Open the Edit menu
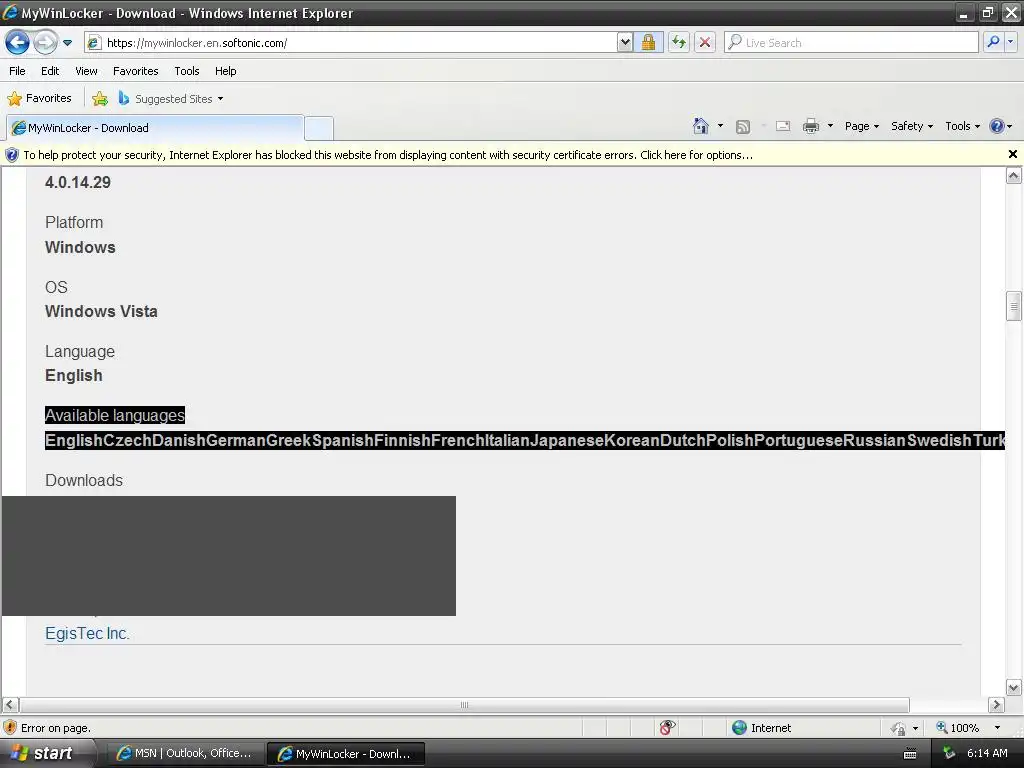Image resolution: width=1024 pixels, height=768 pixels. point(50,71)
